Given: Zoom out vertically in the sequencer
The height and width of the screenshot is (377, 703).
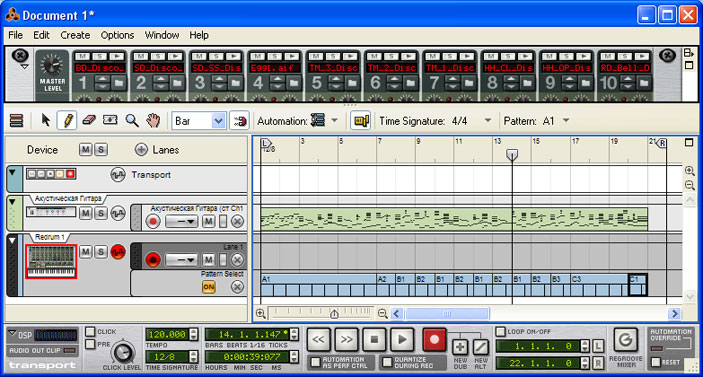Looking at the screenshot, I should pos(690,185).
